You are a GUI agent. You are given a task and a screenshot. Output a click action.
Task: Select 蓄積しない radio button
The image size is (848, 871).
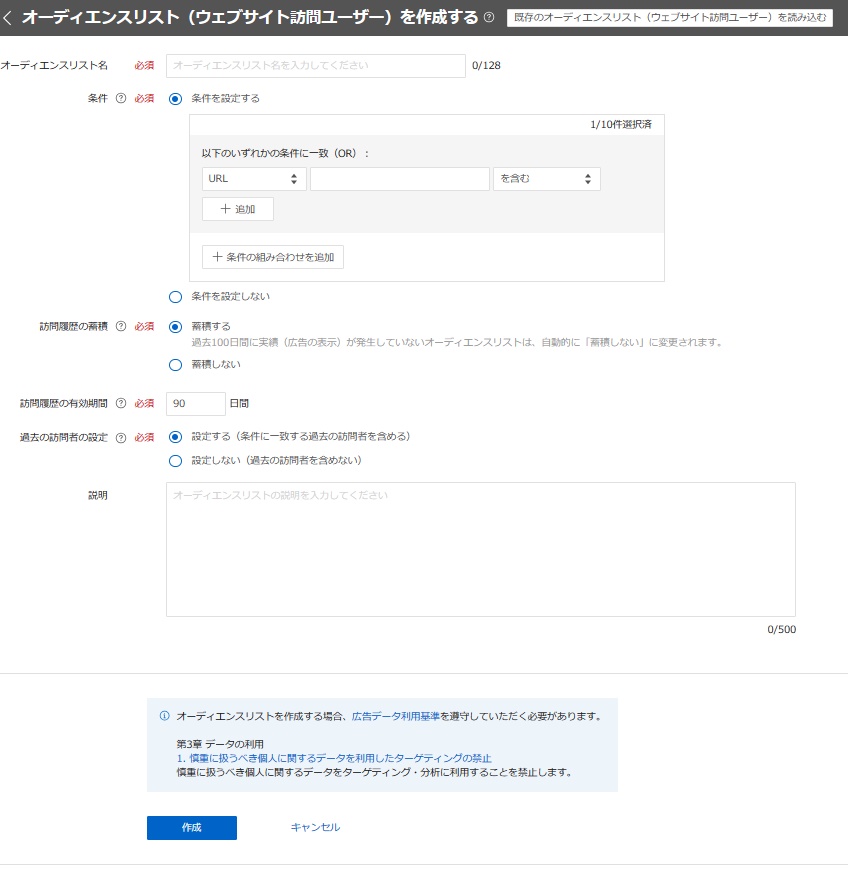176,365
